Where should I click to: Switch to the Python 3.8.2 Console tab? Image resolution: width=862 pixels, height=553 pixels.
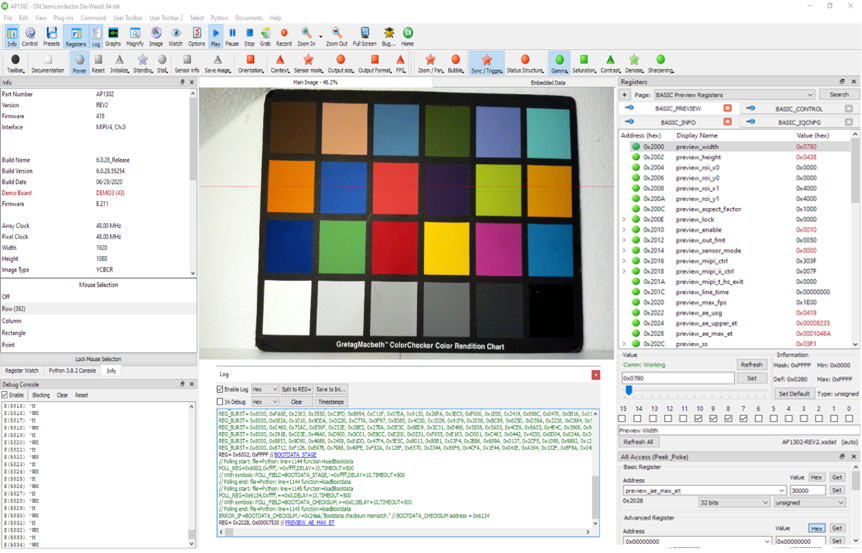(x=73, y=370)
